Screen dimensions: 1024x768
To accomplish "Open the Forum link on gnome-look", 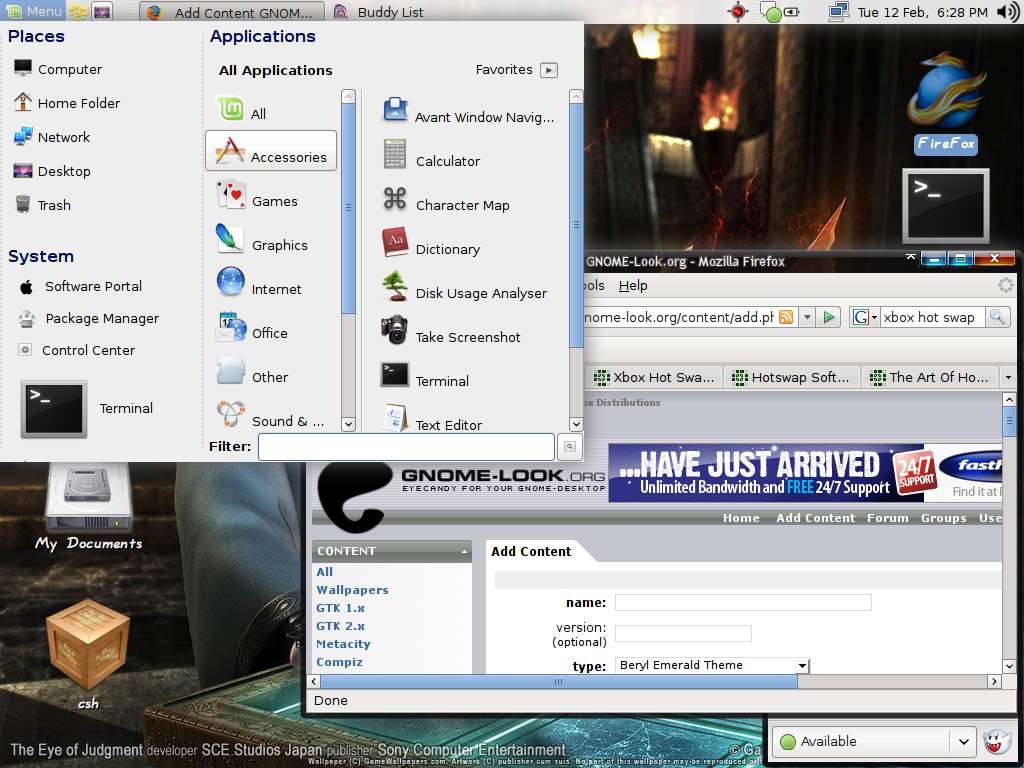I will point(888,518).
